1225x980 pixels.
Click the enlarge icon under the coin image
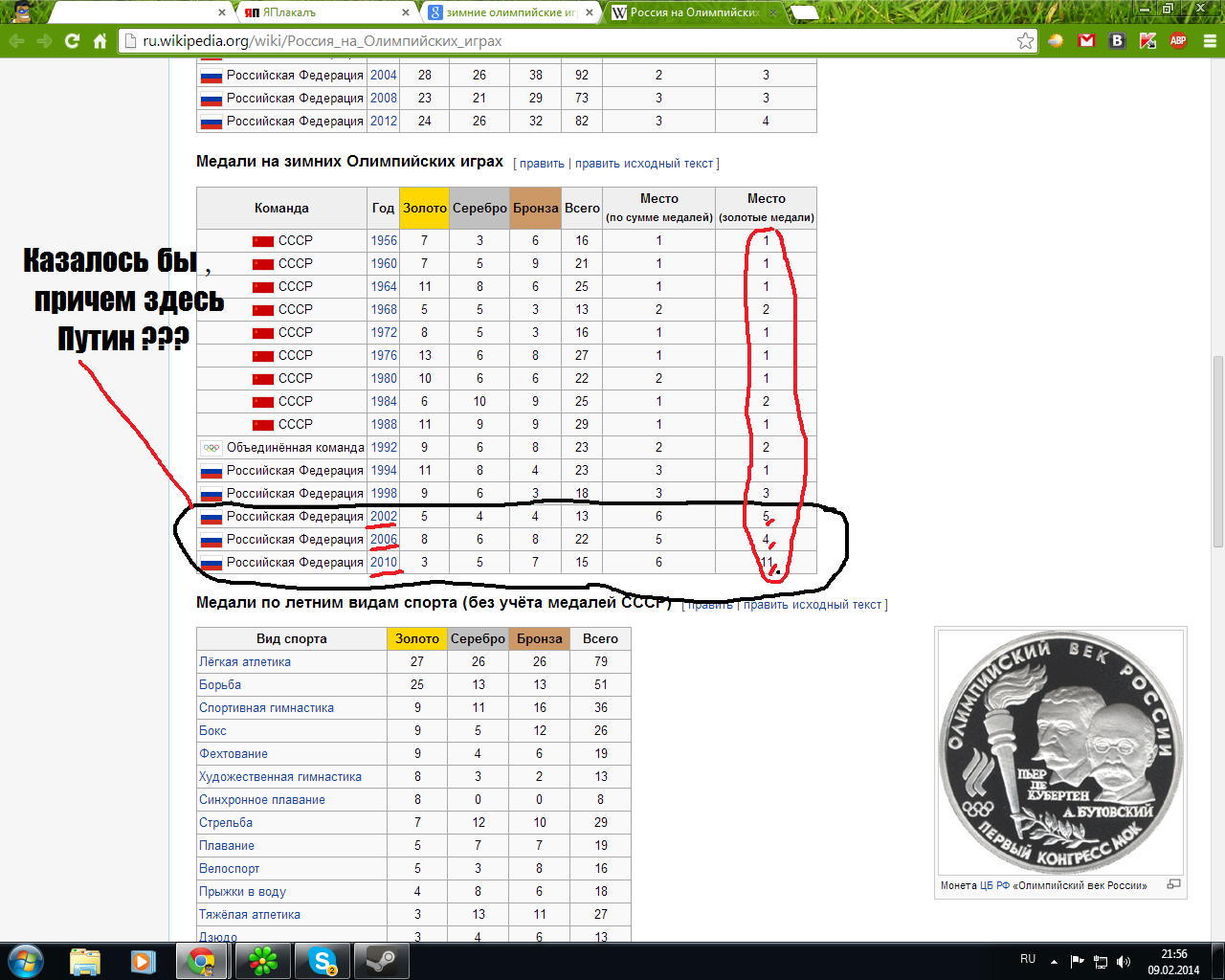pyautogui.click(x=1174, y=885)
